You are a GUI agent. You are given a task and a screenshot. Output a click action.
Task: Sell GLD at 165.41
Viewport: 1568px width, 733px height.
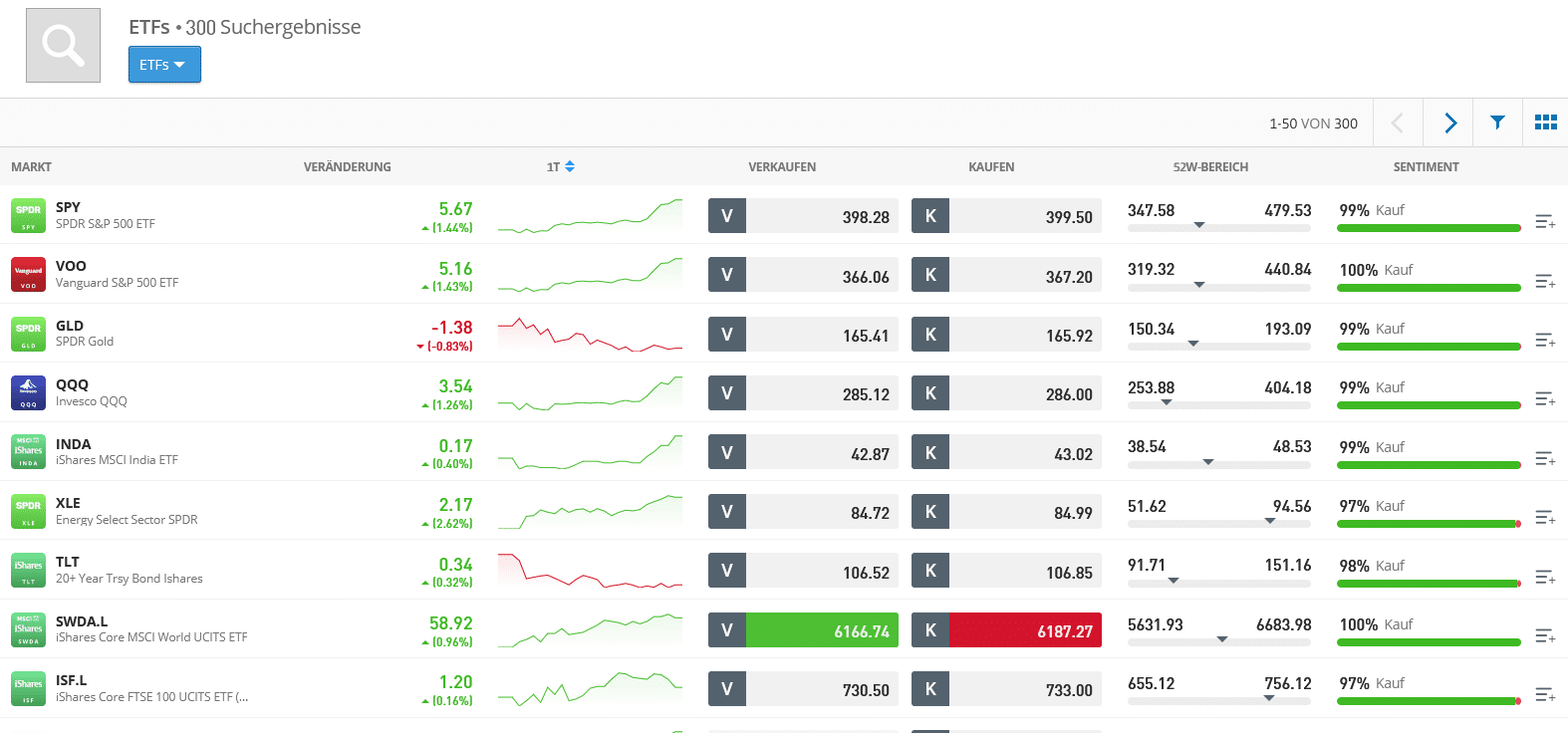(803, 335)
